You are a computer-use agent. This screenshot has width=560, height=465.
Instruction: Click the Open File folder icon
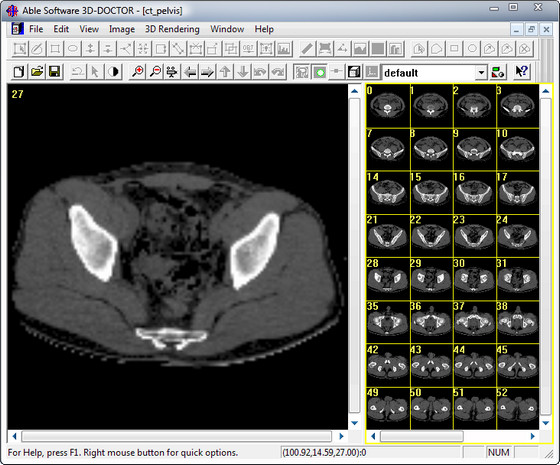point(37,72)
